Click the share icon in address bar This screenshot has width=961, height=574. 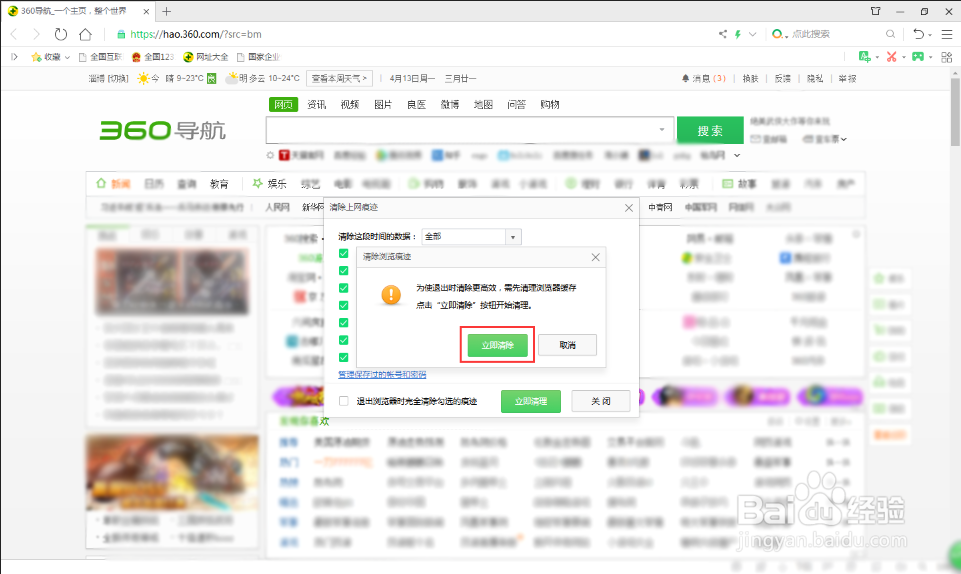point(723,34)
